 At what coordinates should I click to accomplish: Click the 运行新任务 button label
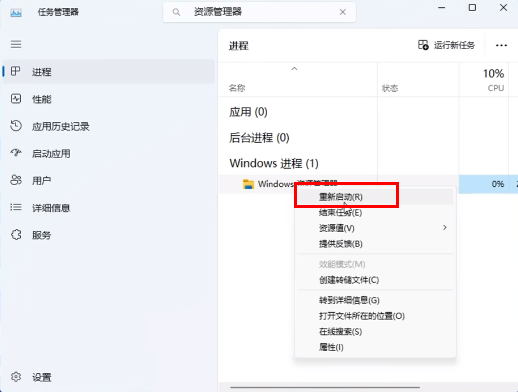click(x=454, y=45)
